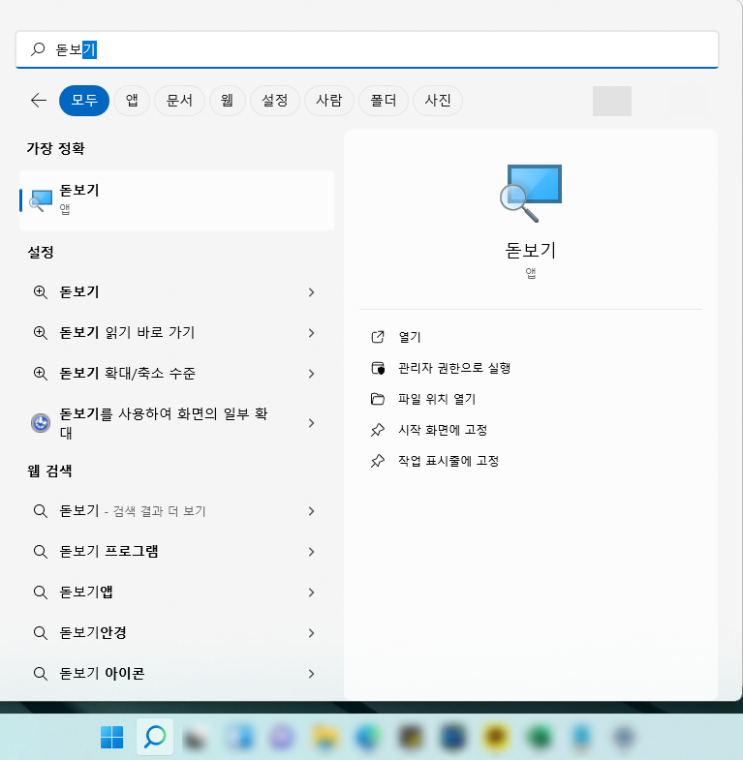Click the Search icon on taskbar
Screen dimensions: 743x760
coord(155,737)
